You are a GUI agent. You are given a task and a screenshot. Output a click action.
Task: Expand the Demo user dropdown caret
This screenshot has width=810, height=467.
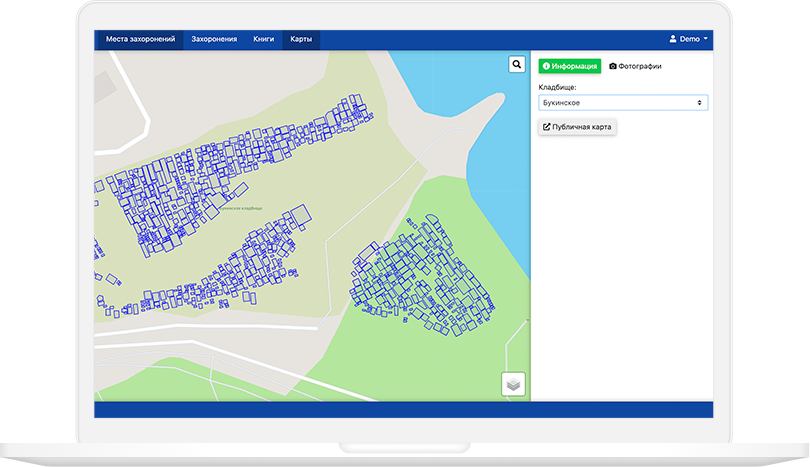706,39
